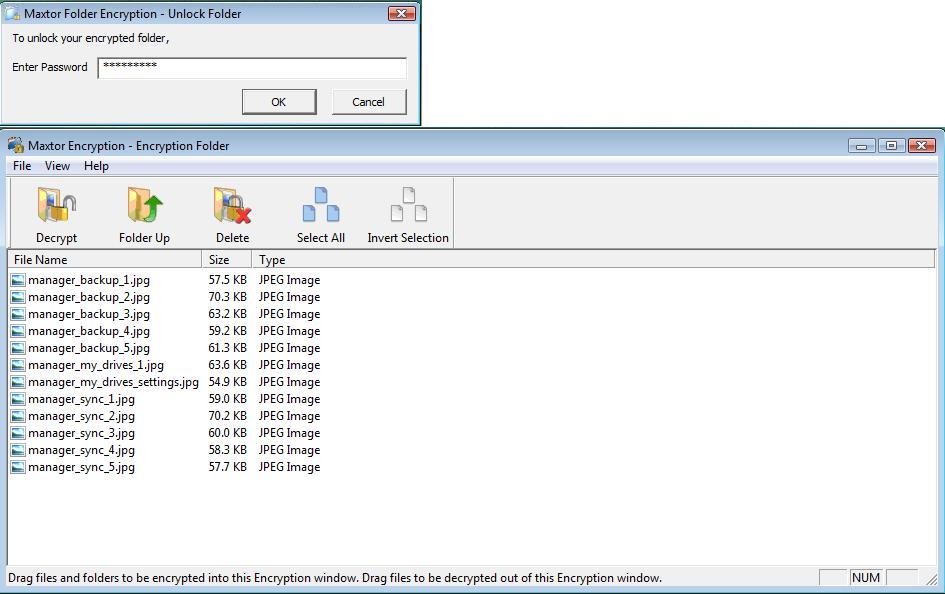Screen dimensions: 945x594
Task: Select file name manager_backup_4.jpg
Action: coord(89,331)
